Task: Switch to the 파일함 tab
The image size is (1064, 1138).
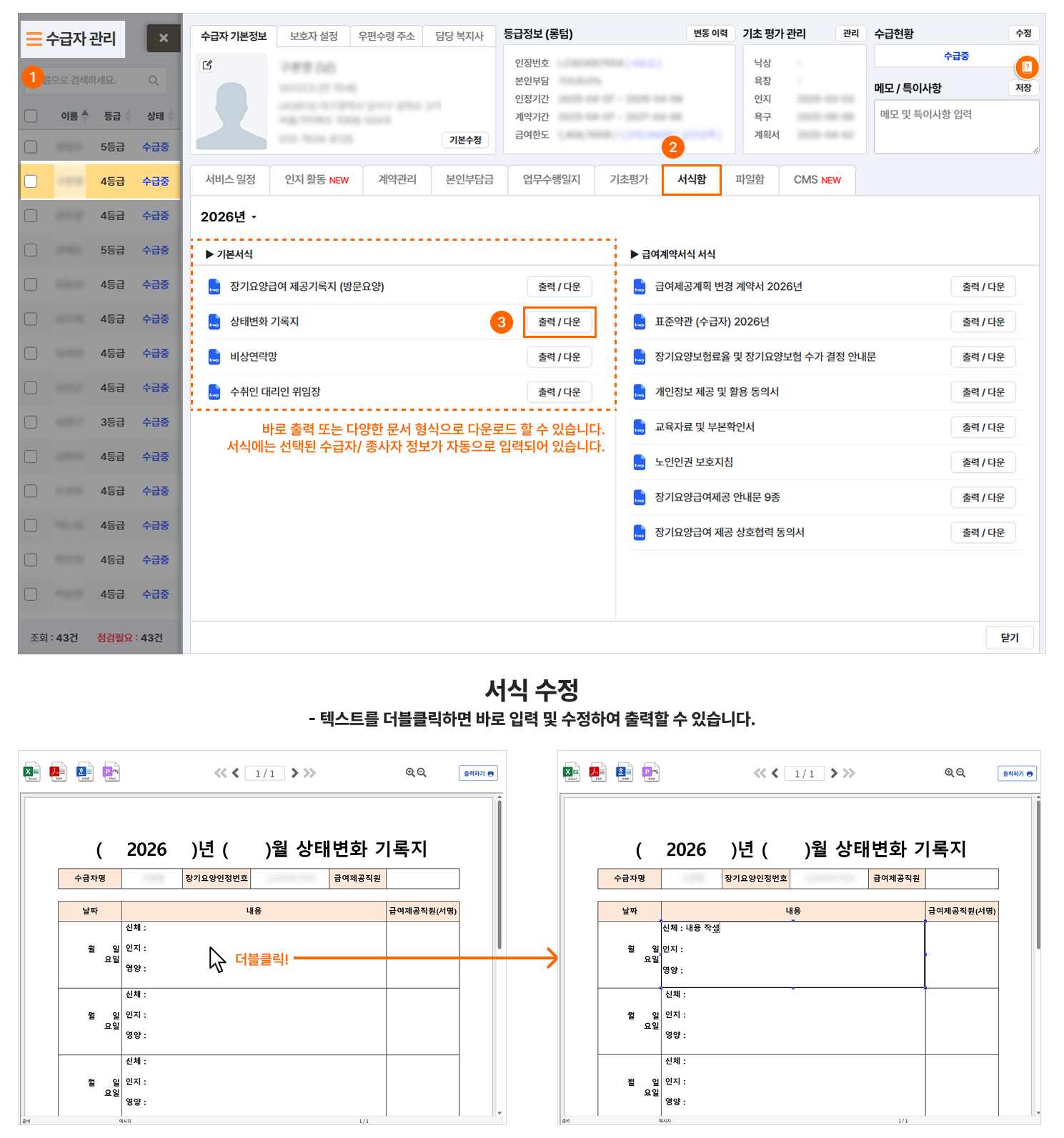Action: pos(750,180)
